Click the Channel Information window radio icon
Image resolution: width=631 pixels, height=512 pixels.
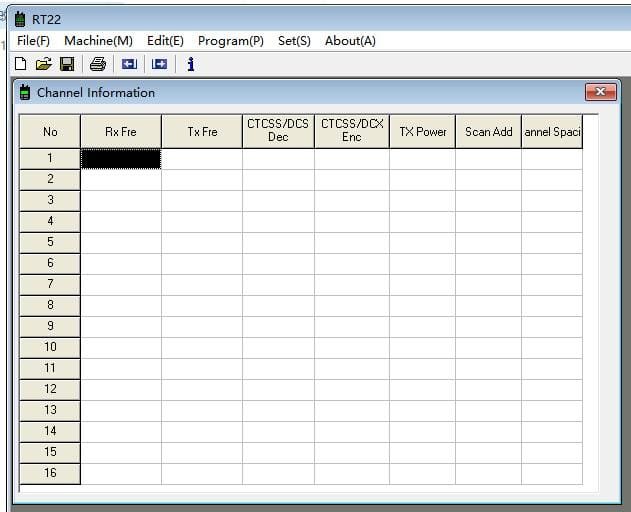tap(25, 93)
